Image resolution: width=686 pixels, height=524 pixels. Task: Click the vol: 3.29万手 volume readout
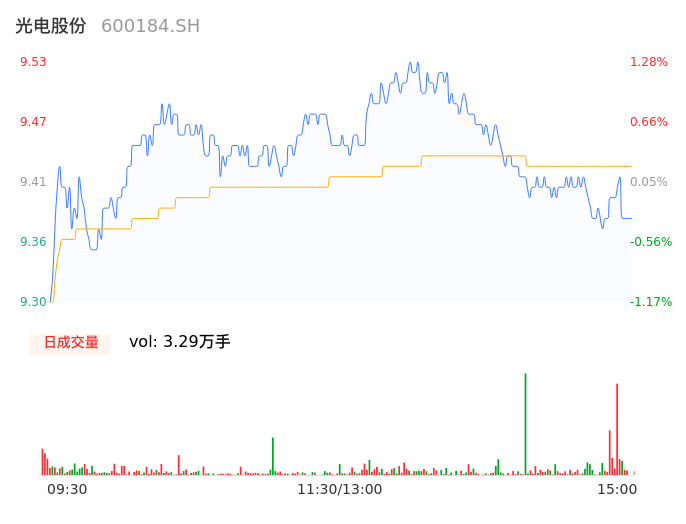[x=180, y=342]
